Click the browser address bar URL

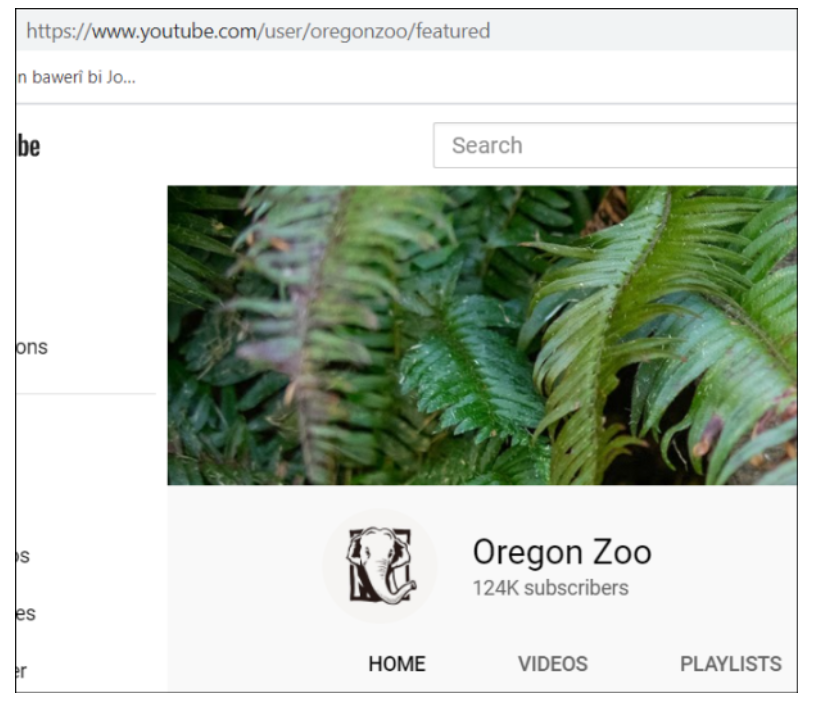coord(258,31)
